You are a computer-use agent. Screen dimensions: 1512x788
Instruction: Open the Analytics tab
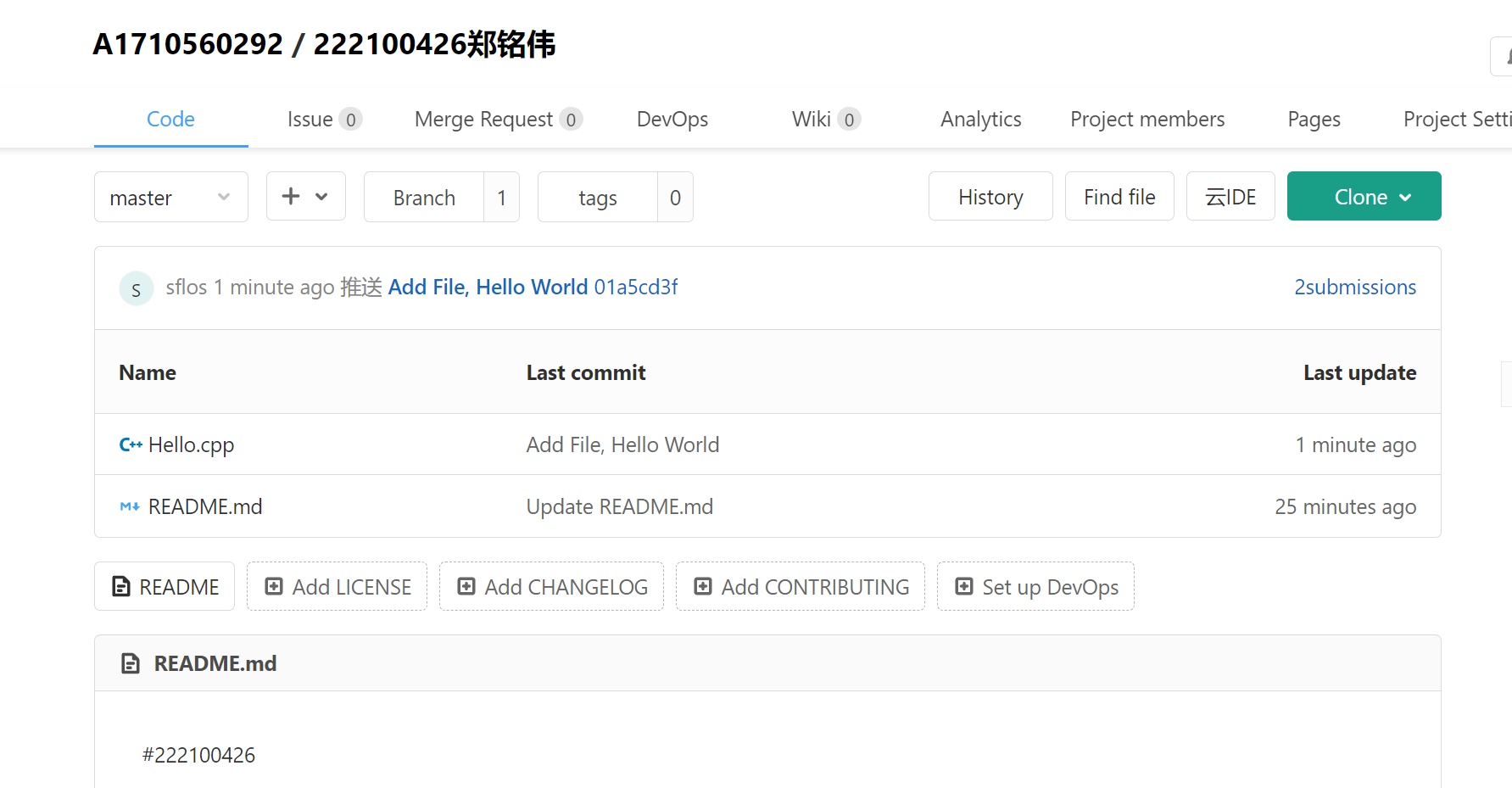tap(981, 120)
